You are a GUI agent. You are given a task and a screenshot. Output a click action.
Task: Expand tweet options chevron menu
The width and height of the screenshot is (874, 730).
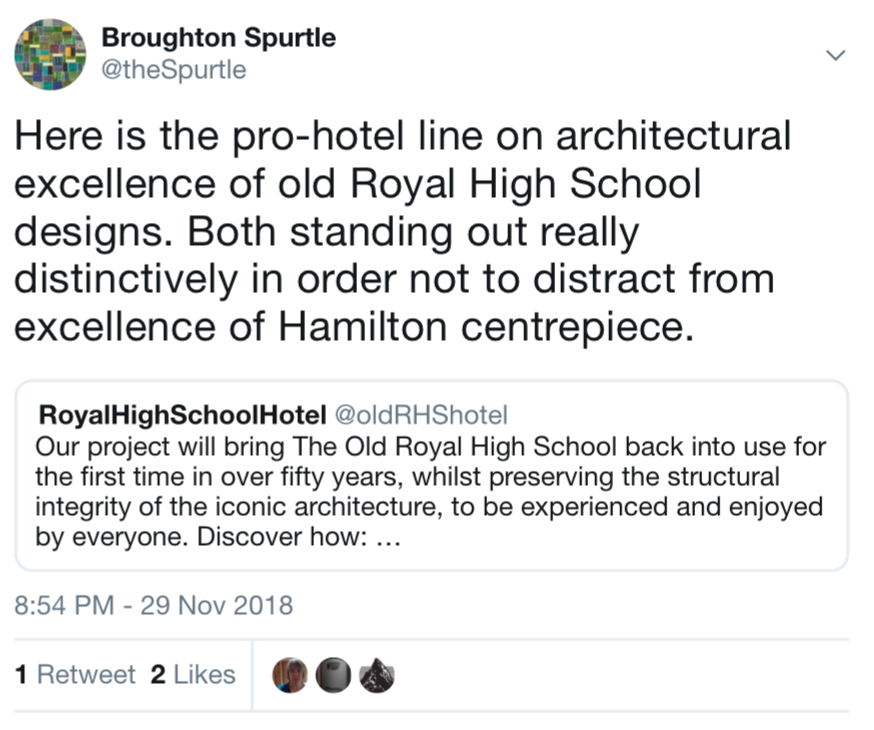(836, 55)
